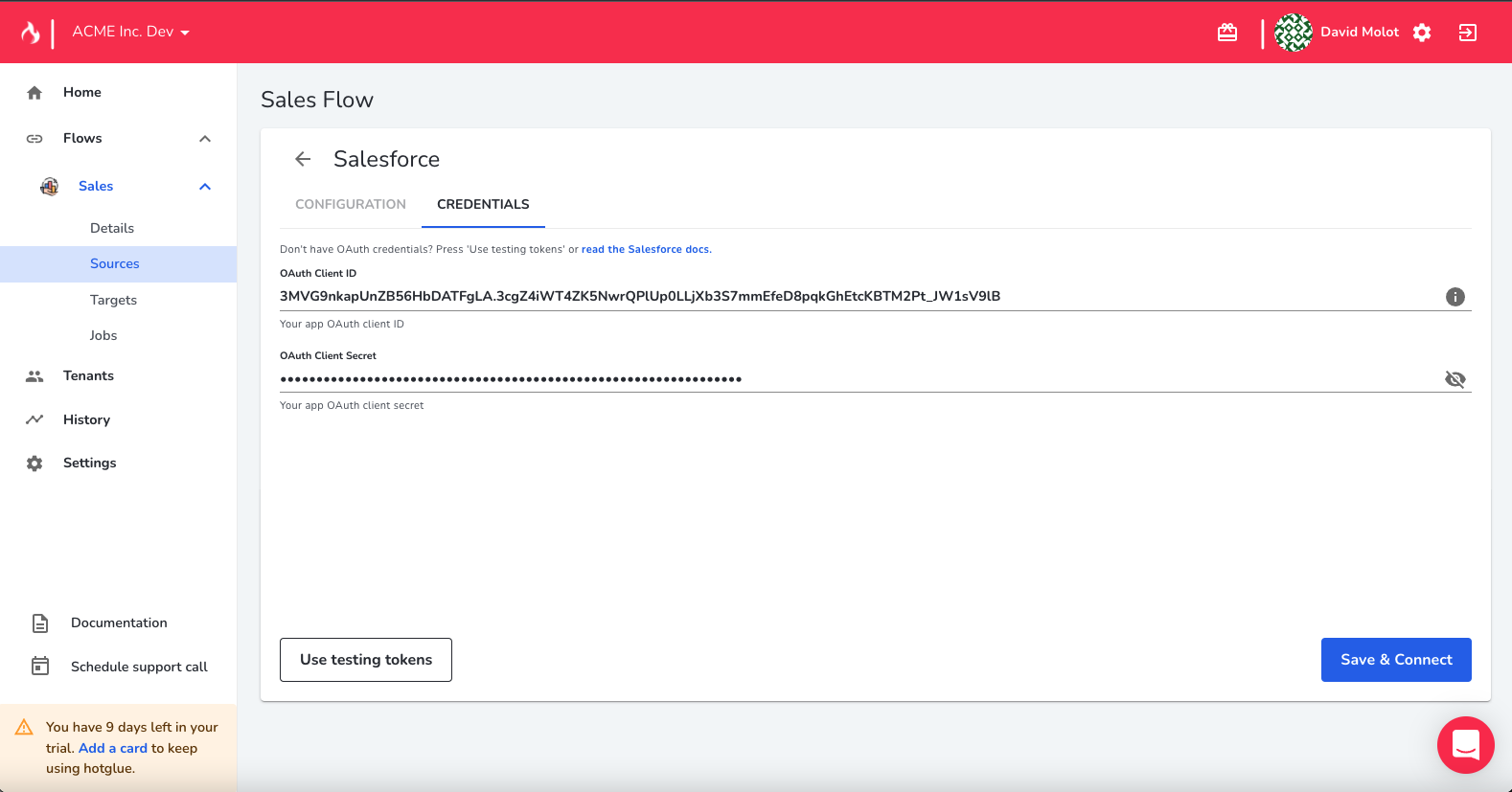This screenshot has height=792, width=1512.
Task: Switch to the CONFIGURATION tab
Action: (x=351, y=204)
